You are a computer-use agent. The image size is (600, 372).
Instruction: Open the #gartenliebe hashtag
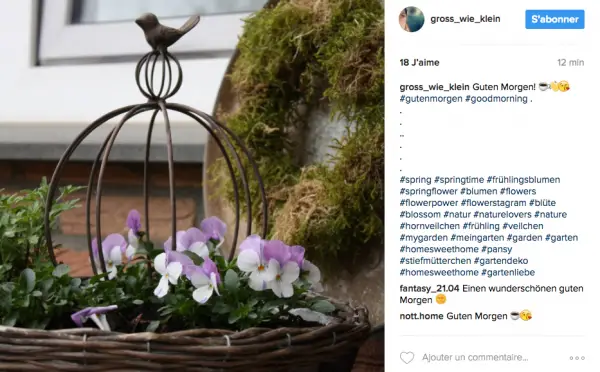[508, 272]
